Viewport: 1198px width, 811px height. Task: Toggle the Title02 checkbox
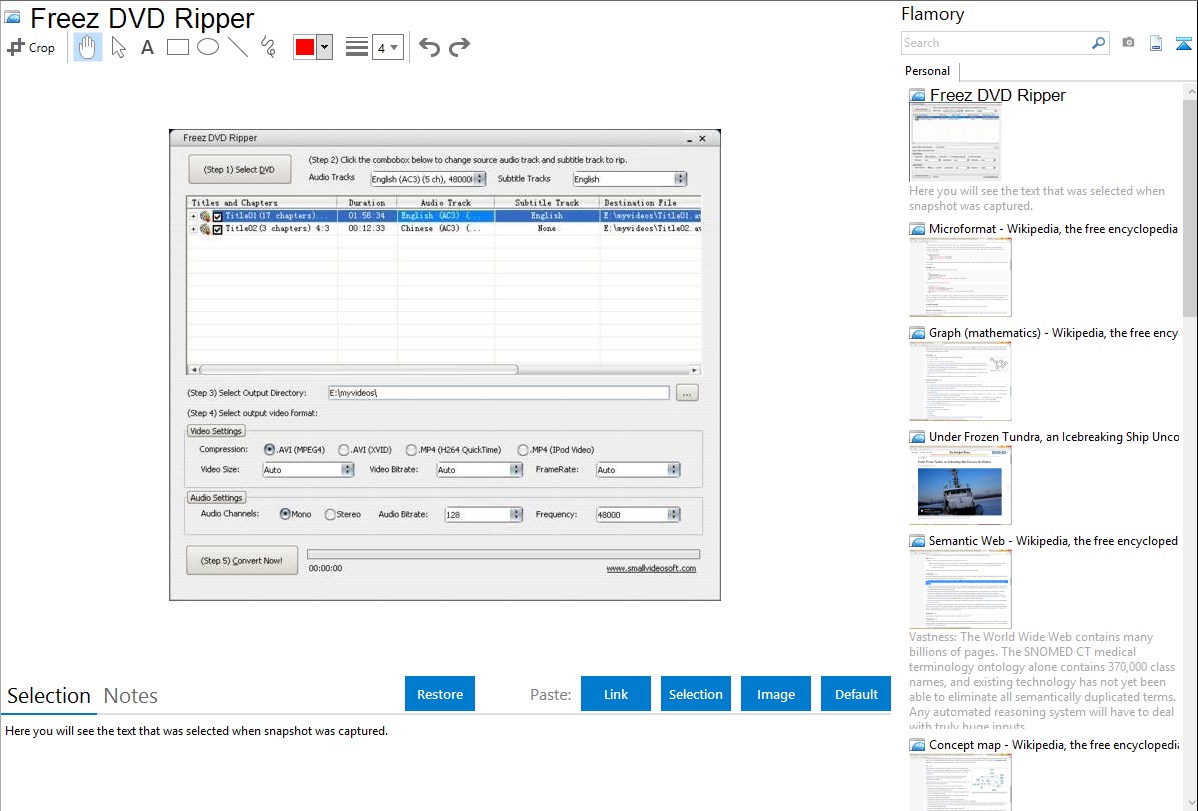click(218, 229)
